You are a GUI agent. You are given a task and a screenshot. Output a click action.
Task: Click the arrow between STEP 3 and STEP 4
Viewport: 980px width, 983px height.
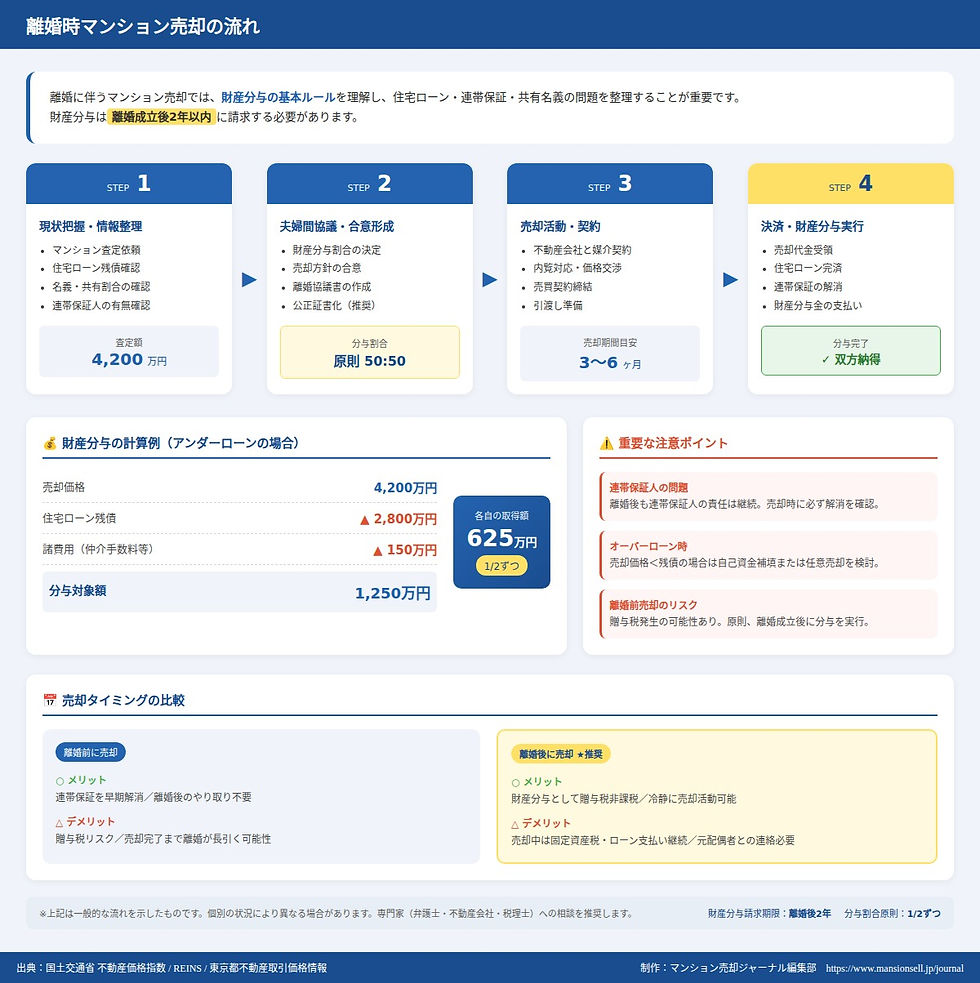(730, 280)
